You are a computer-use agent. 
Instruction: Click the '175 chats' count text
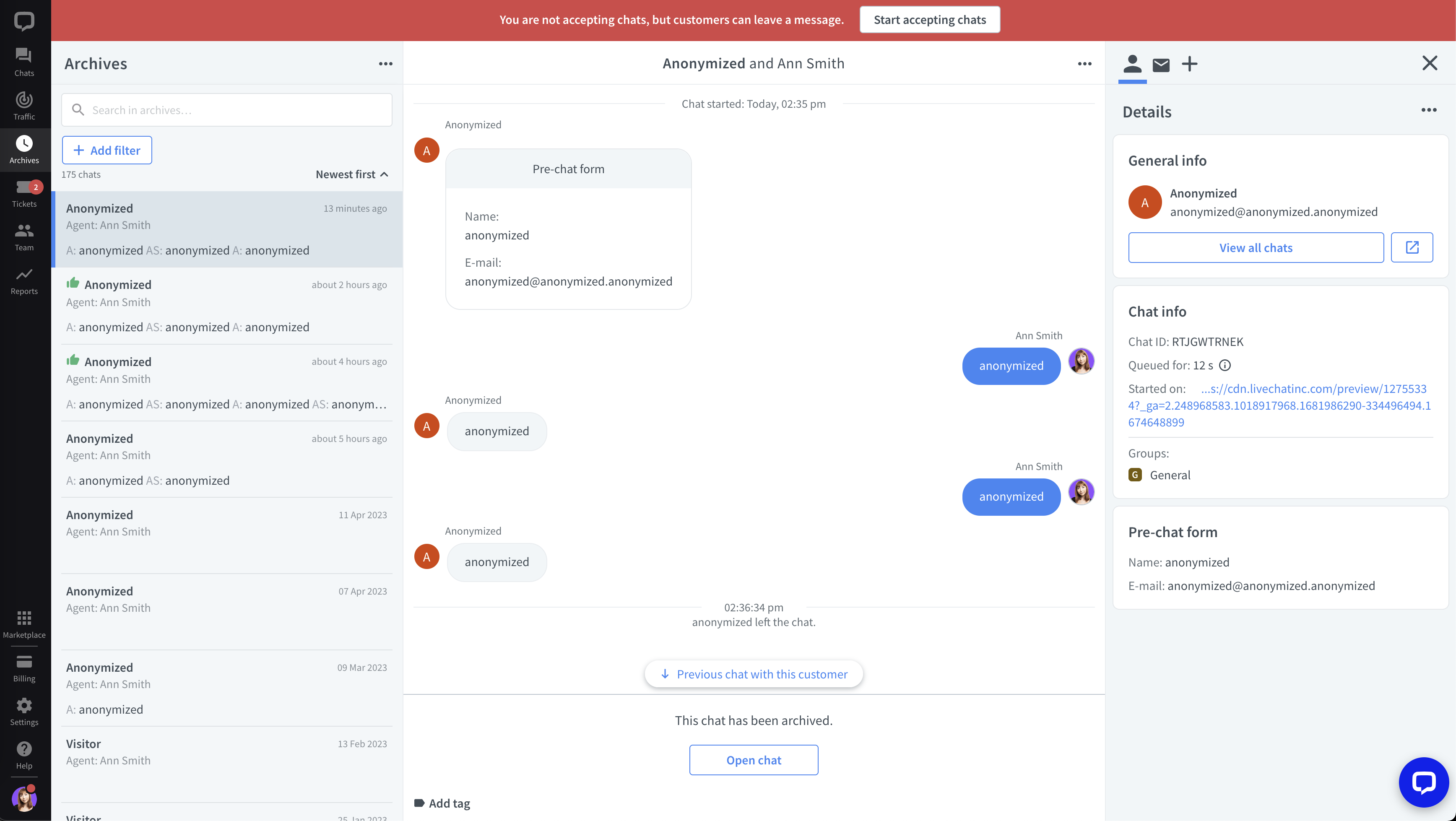(x=81, y=174)
